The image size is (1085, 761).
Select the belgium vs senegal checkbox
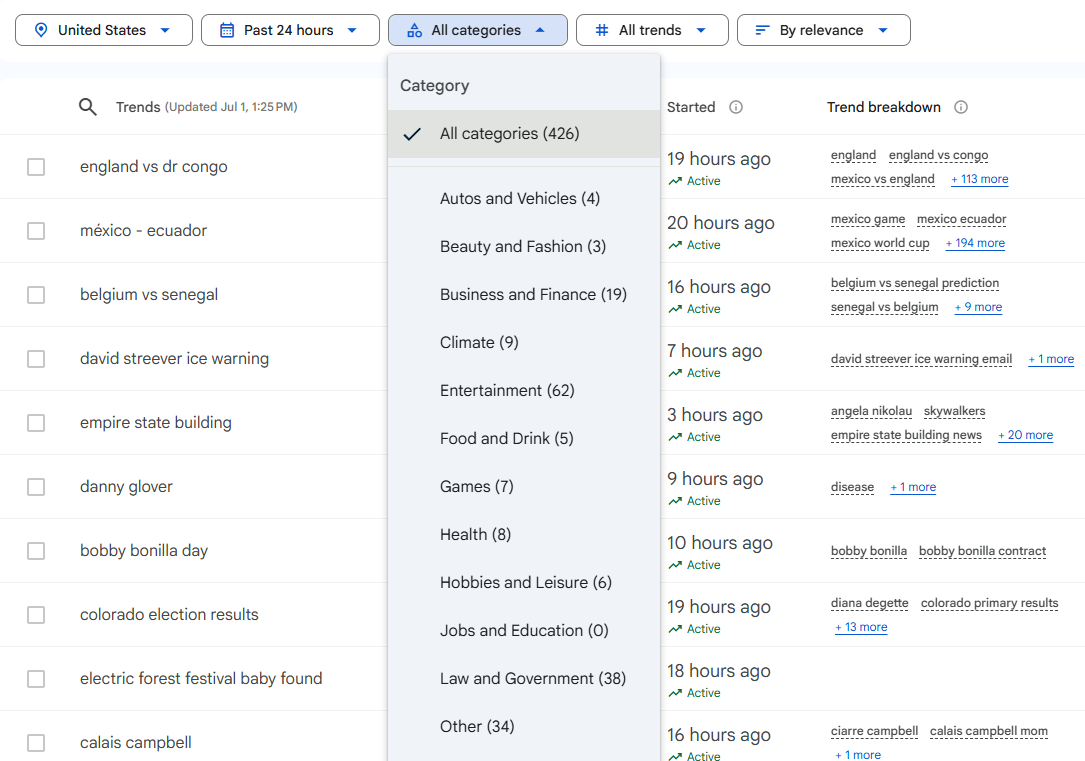point(36,295)
